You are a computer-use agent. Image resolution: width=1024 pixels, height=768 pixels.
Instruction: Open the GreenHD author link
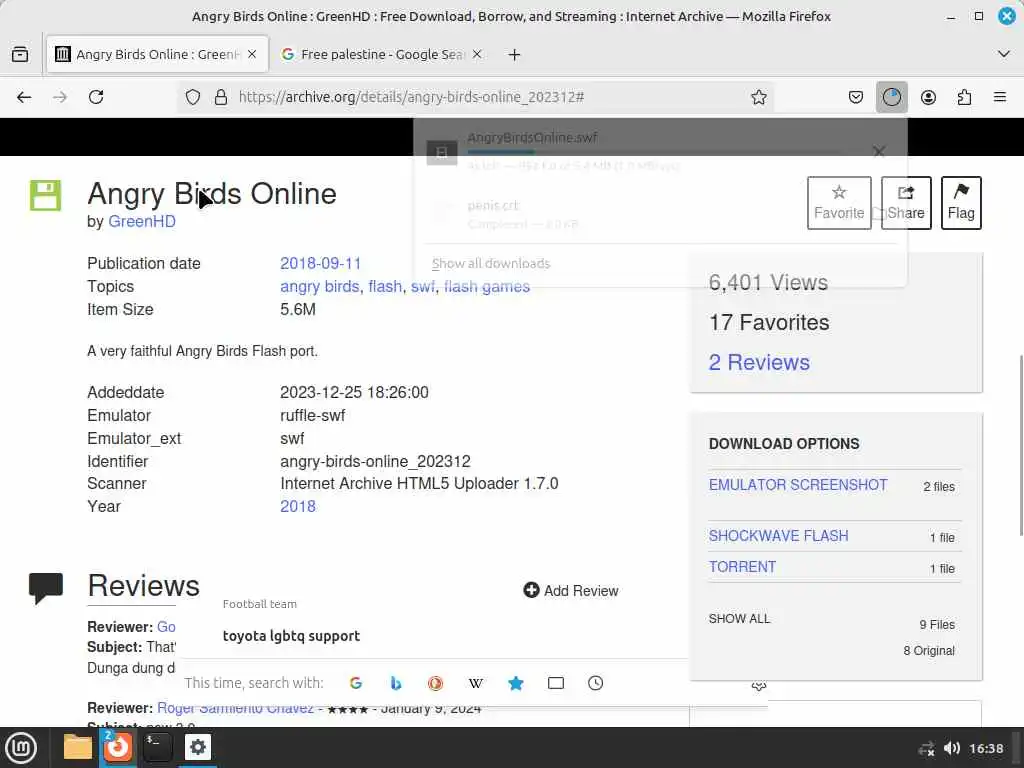(x=142, y=221)
